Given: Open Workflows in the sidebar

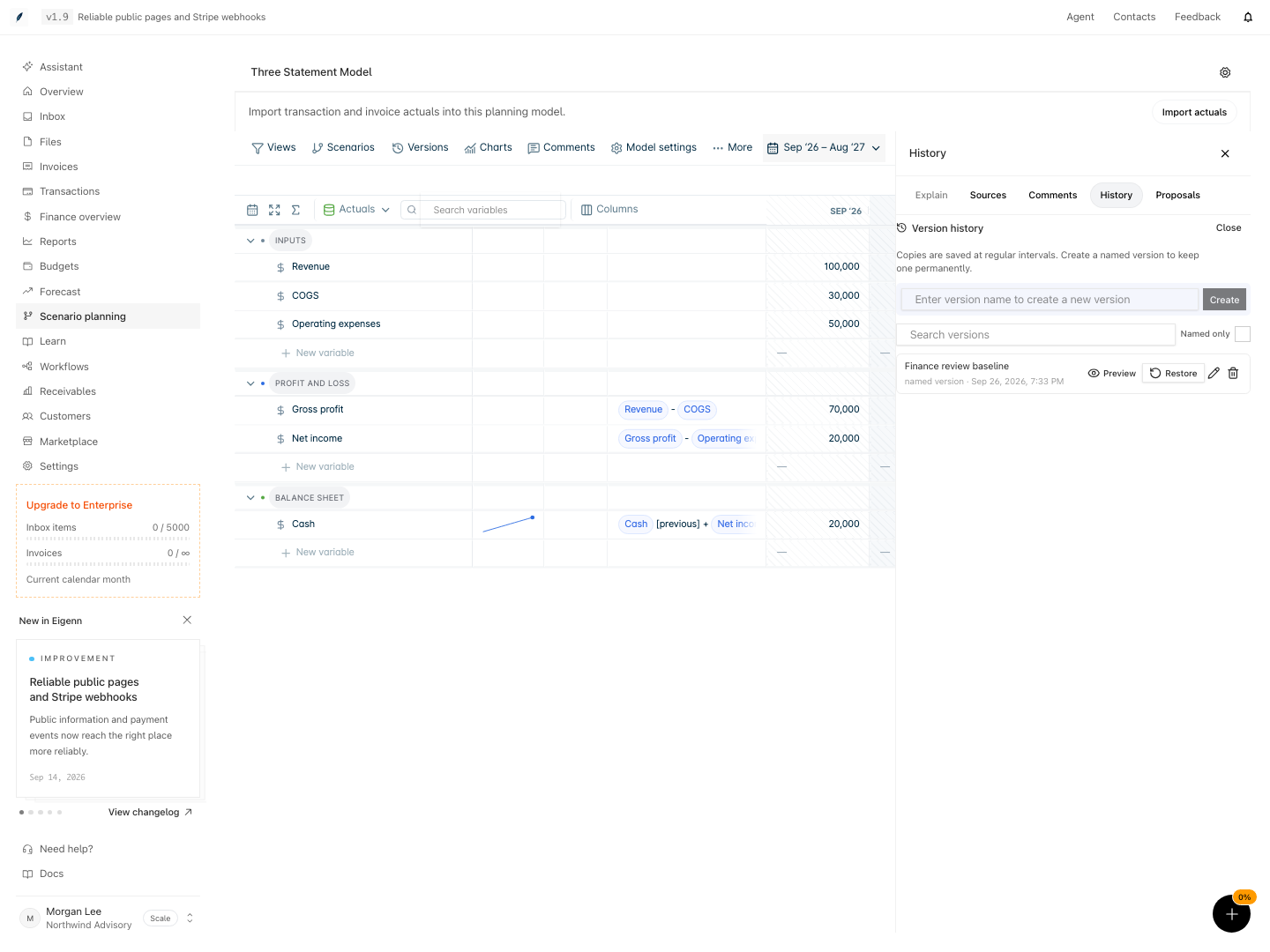Looking at the screenshot, I should 108,367.
